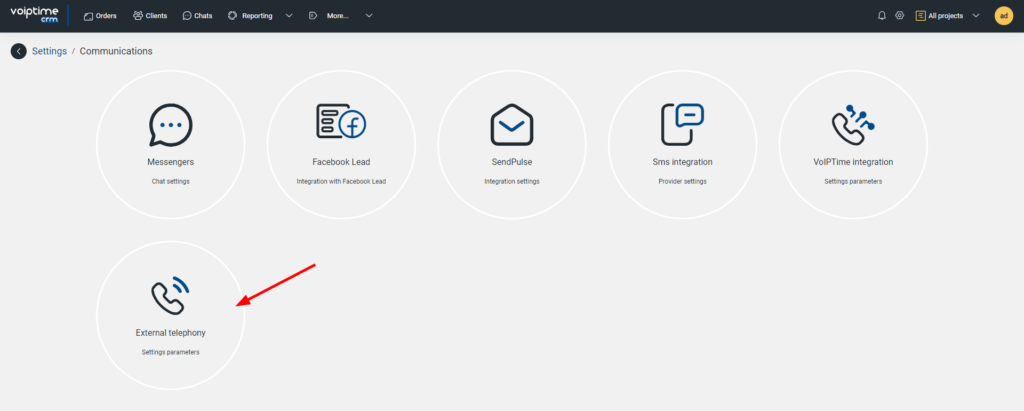This screenshot has width=1024, height=411.
Task: Click the SendPulse envelope icon
Action: coord(511,125)
